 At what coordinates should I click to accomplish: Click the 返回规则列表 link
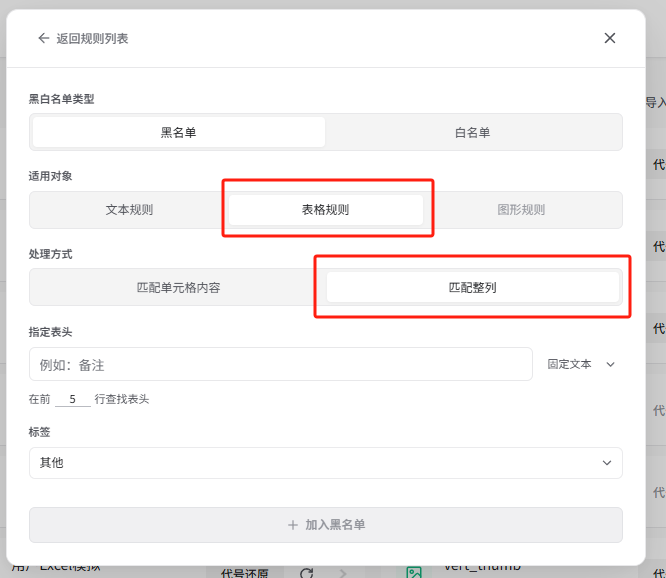92,39
